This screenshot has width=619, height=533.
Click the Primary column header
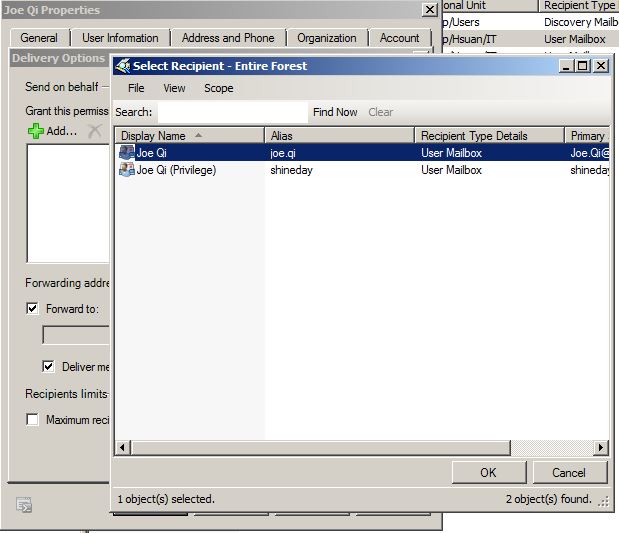(x=587, y=135)
